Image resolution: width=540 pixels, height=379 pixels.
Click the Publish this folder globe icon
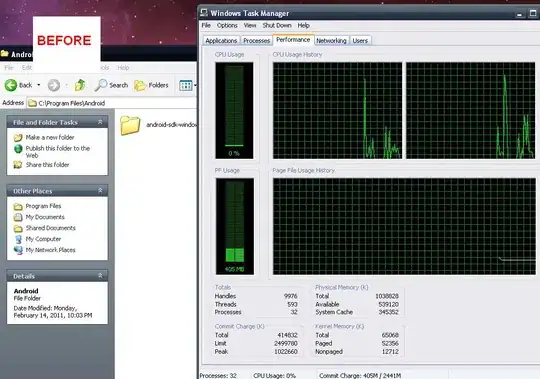[18, 149]
